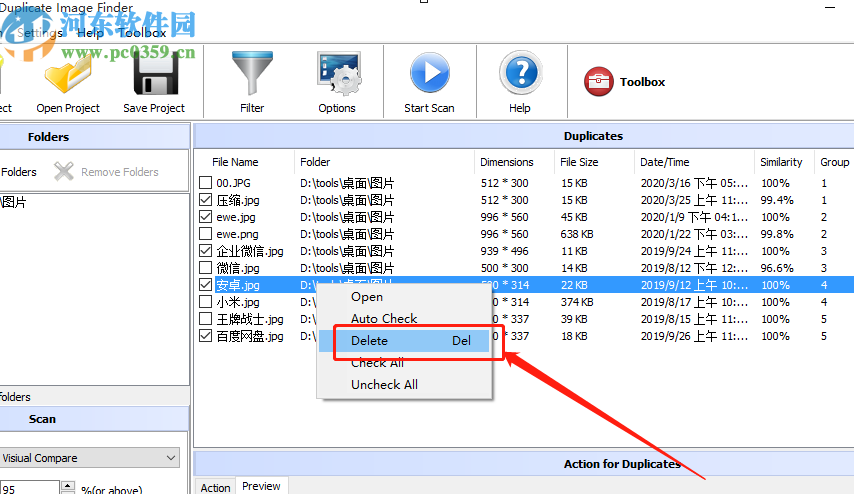Uncheck the 压缩.jpg checkbox
The width and height of the screenshot is (854, 494).
pyautogui.click(x=205, y=199)
